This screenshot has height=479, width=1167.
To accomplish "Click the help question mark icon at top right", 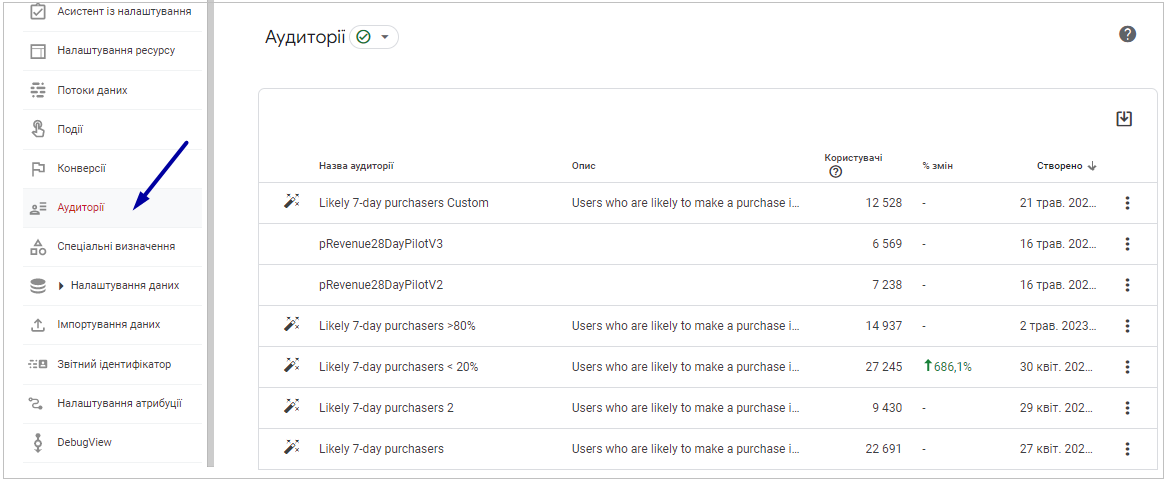I will [x=1128, y=33].
